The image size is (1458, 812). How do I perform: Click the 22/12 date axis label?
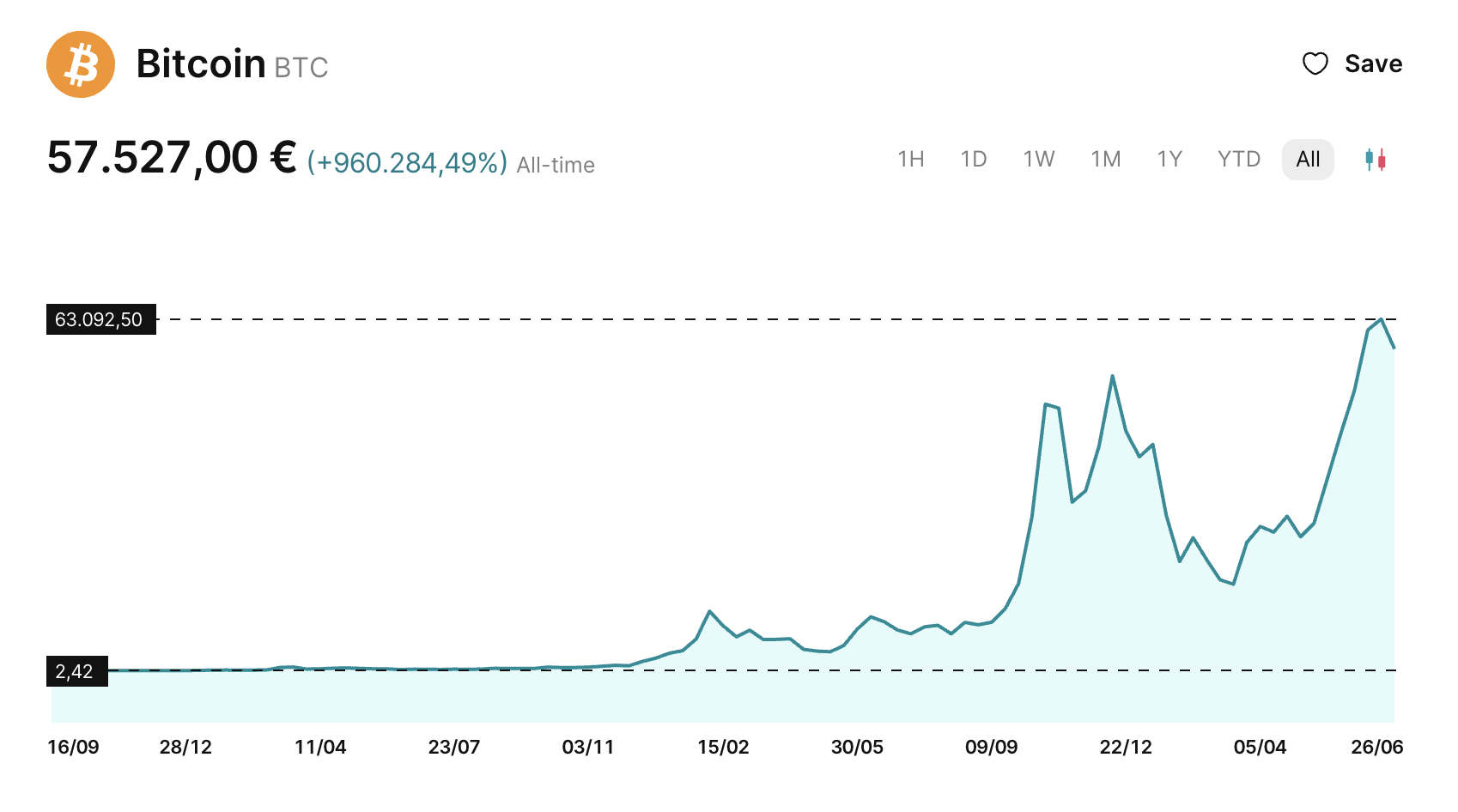click(1126, 747)
